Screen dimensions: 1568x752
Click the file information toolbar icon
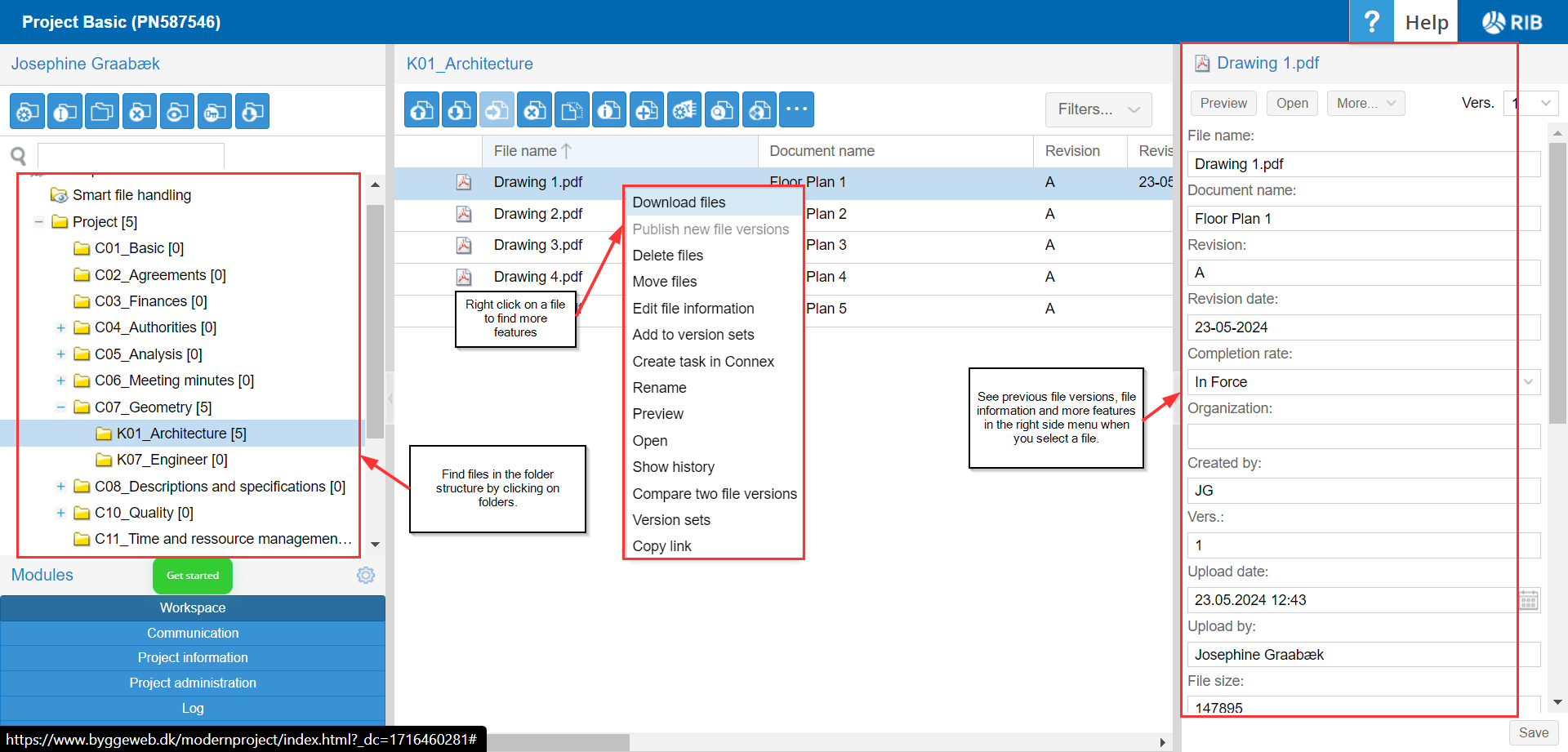[610, 110]
